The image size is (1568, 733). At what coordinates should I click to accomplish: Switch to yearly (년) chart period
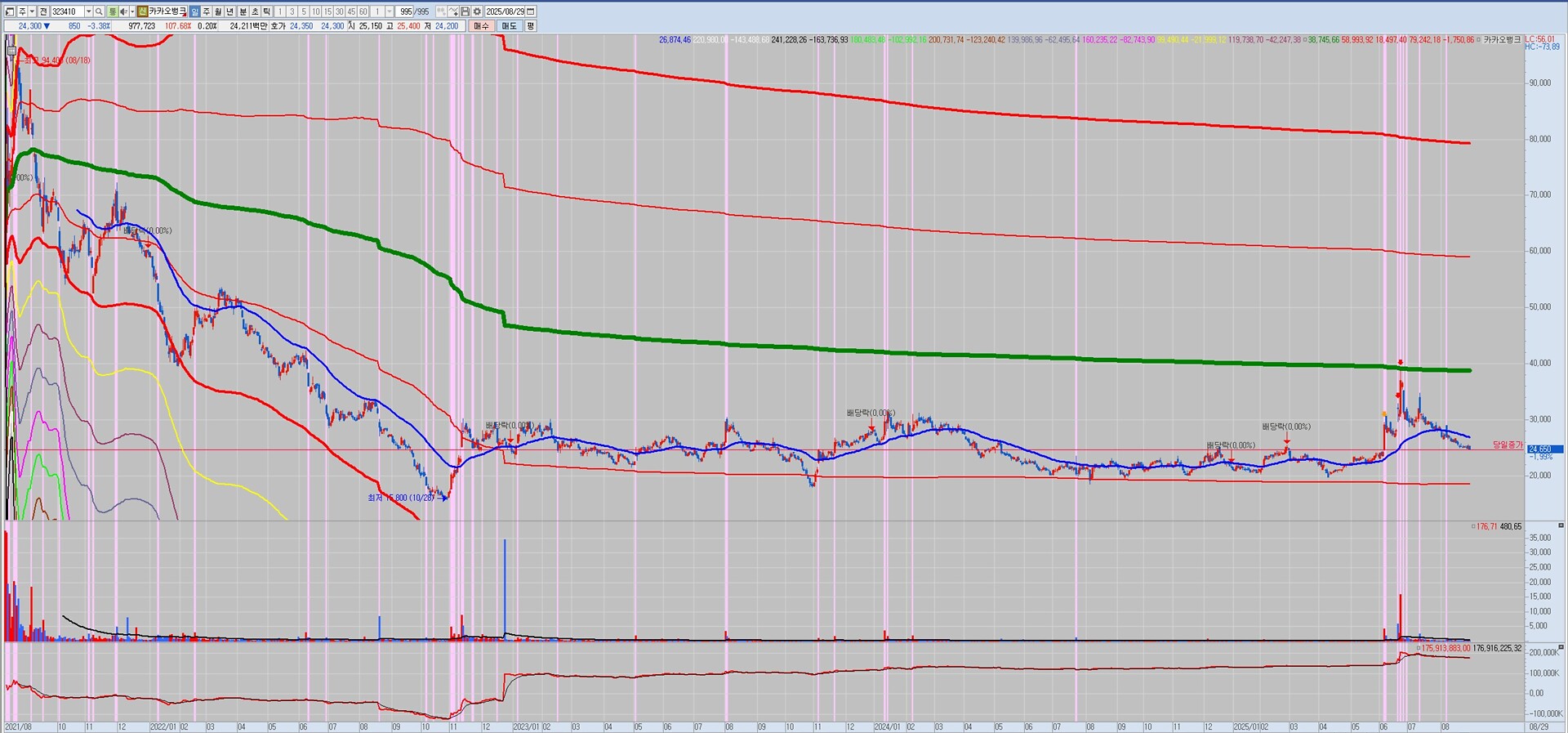tap(230, 11)
